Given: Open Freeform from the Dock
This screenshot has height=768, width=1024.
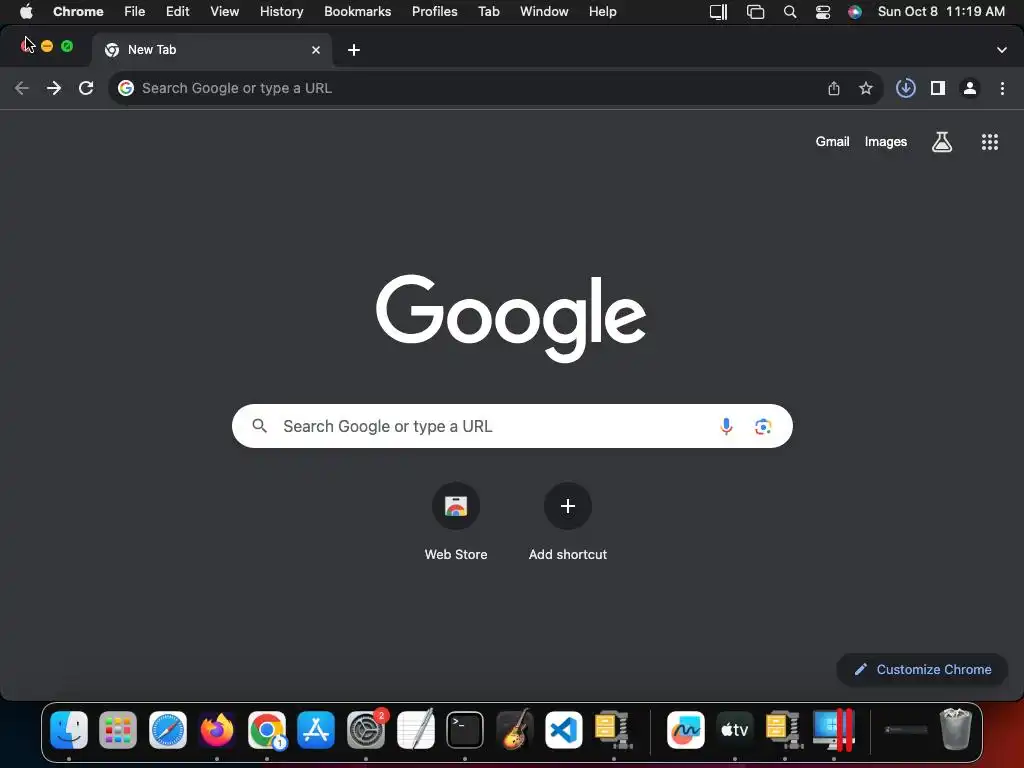Looking at the screenshot, I should tap(686, 729).
